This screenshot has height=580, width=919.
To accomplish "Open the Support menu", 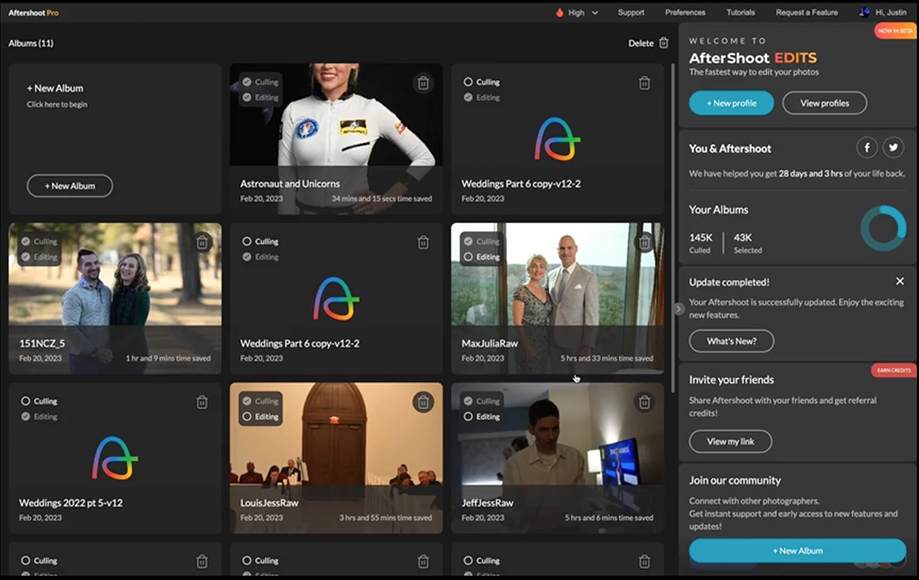I will point(631,12).
